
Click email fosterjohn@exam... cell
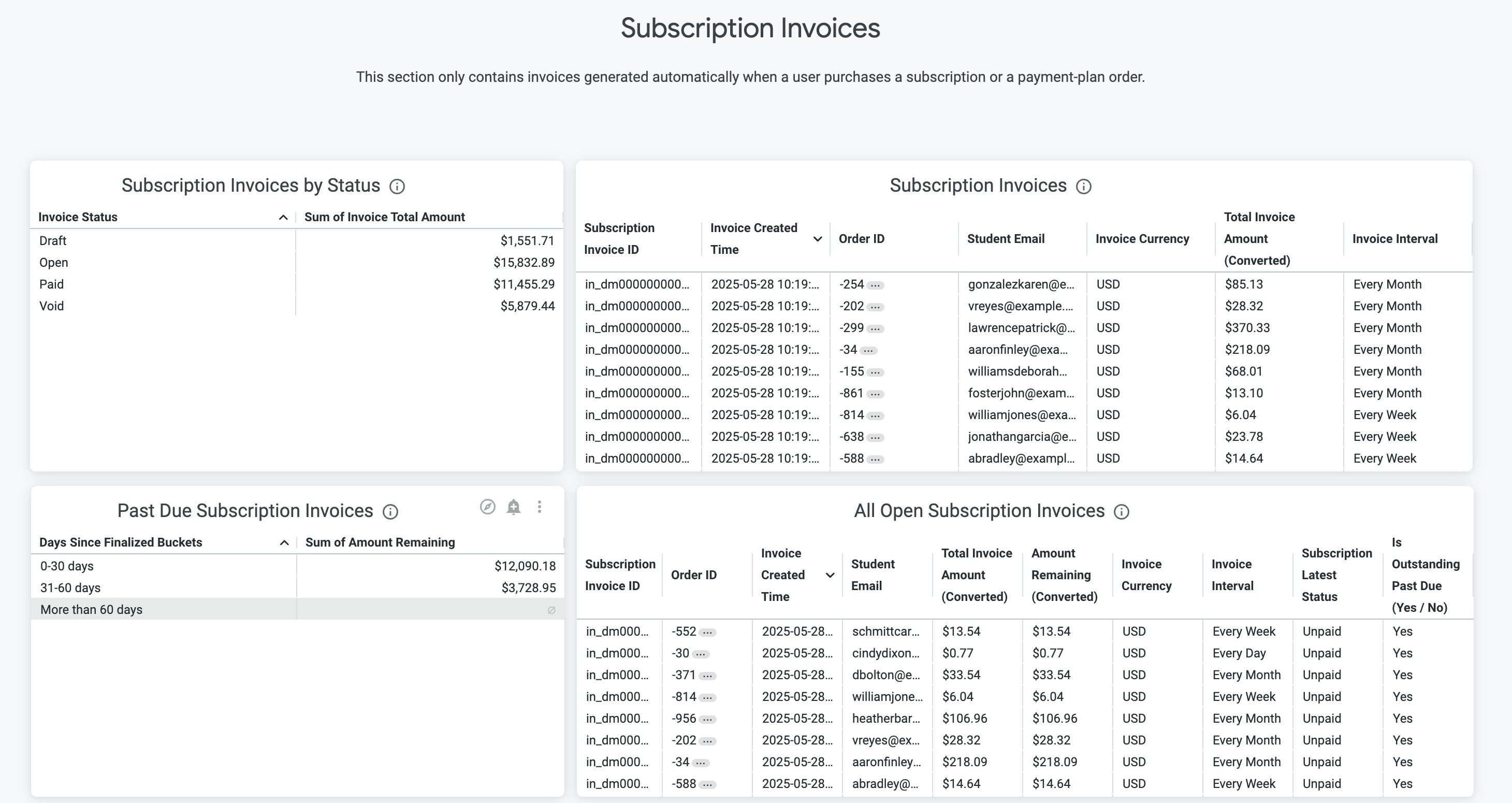1021,393
